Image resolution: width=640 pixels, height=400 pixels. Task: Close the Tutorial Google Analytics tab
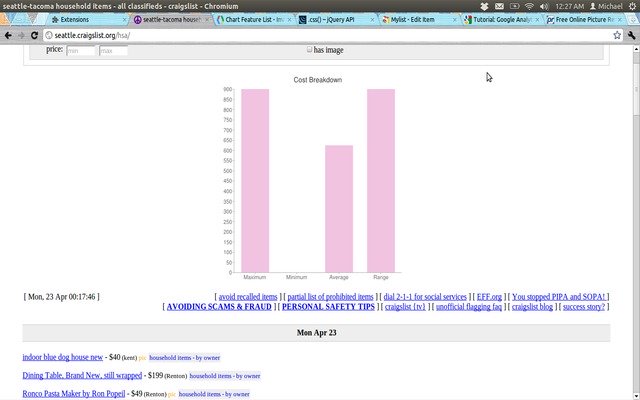click(537, 20)
